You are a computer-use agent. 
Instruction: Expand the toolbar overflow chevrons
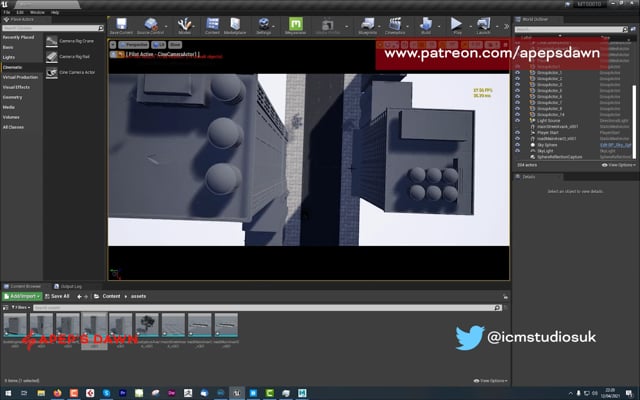pos(507,27)
